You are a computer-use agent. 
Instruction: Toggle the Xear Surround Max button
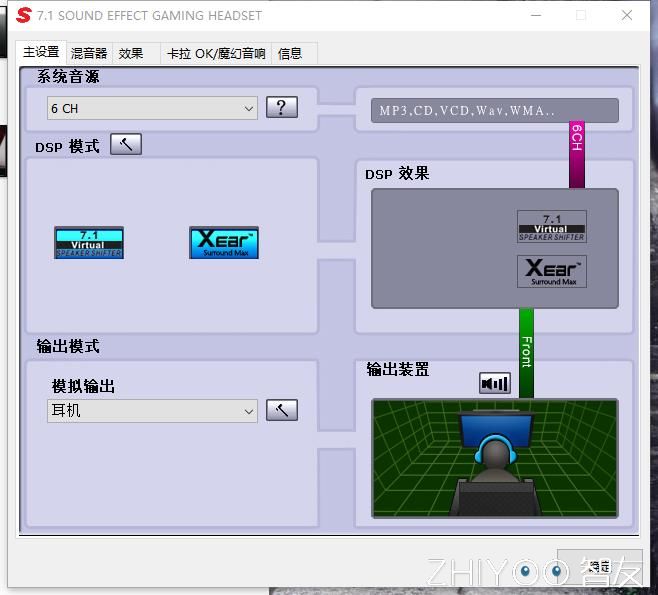(224, 243)
